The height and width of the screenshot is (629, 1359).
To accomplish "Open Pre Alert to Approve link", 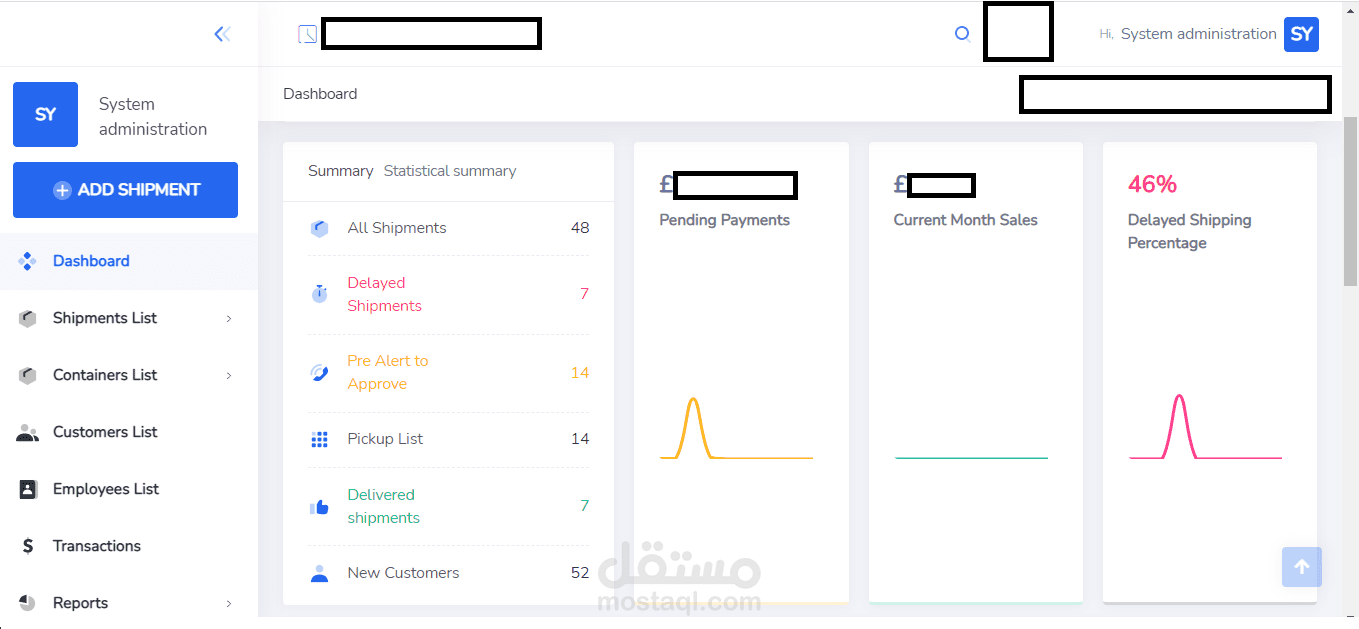I will 387,372.
